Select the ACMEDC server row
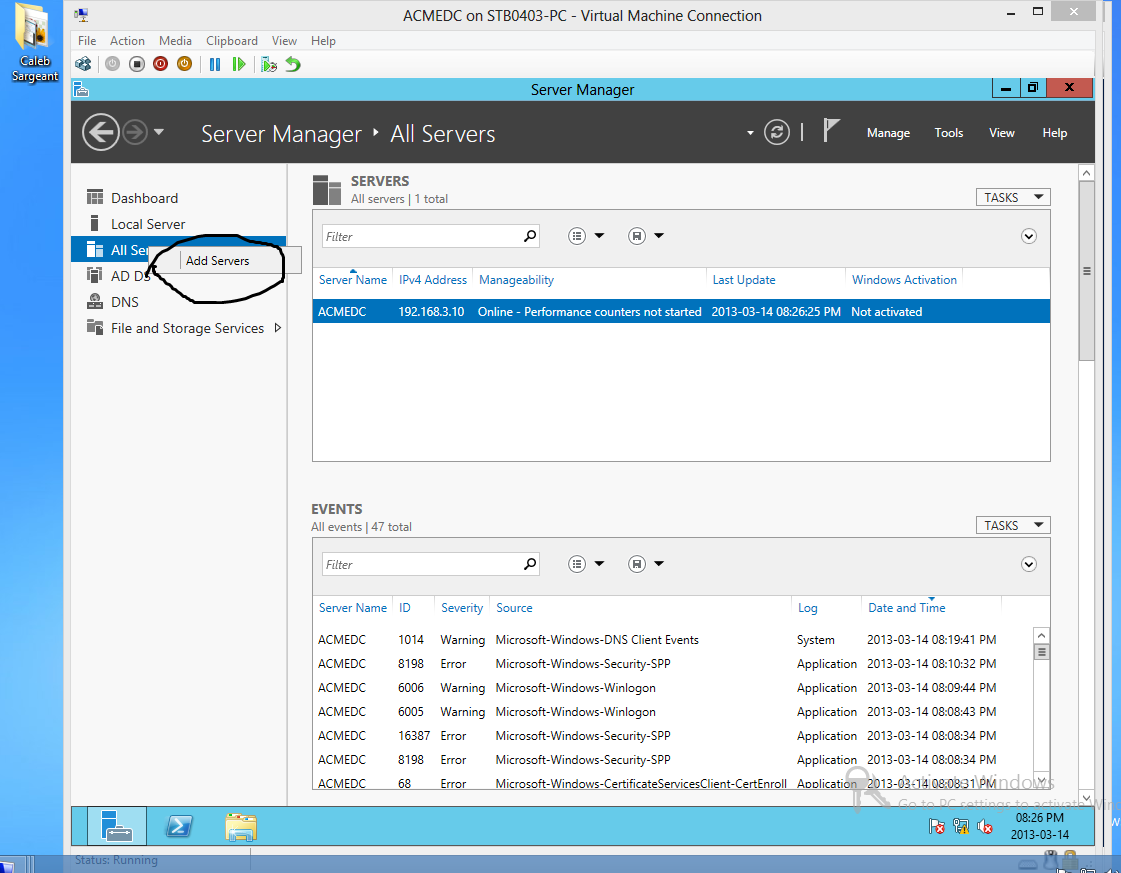 pyautogui.click(x=681, y=312)
